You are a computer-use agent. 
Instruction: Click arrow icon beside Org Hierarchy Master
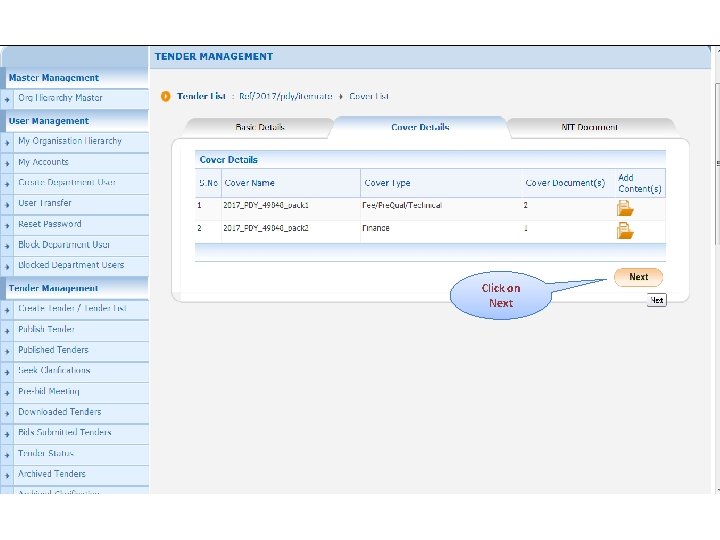(x=7, y=100)
